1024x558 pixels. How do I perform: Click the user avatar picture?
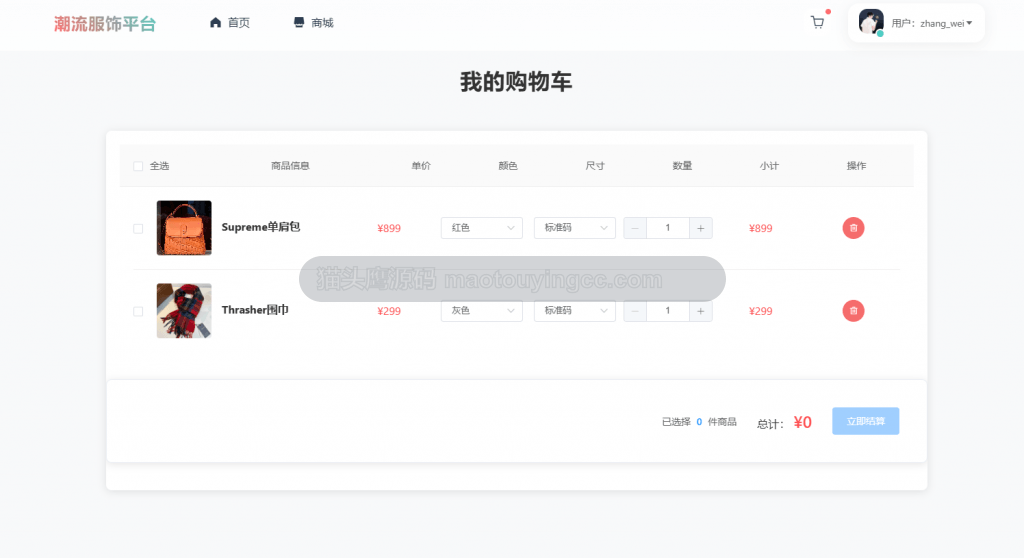pyautogui.click(x=871, y=22)
